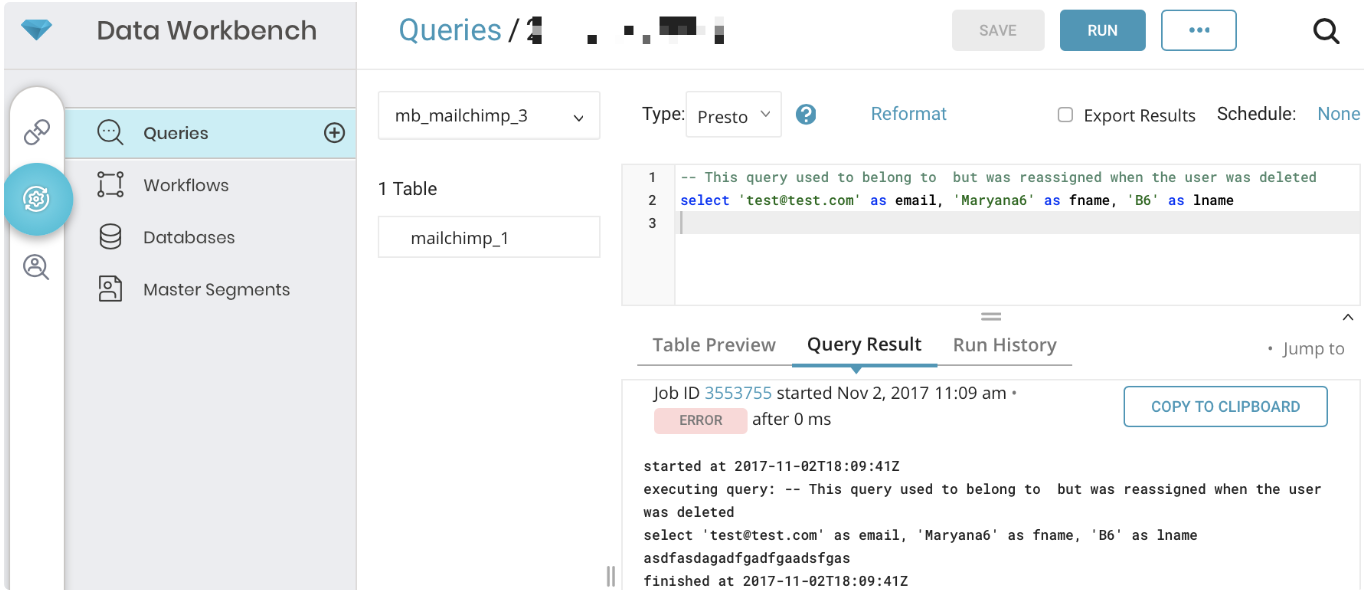
Task: Select the highlighted Data Workbench gear icon
Action: 37,199
